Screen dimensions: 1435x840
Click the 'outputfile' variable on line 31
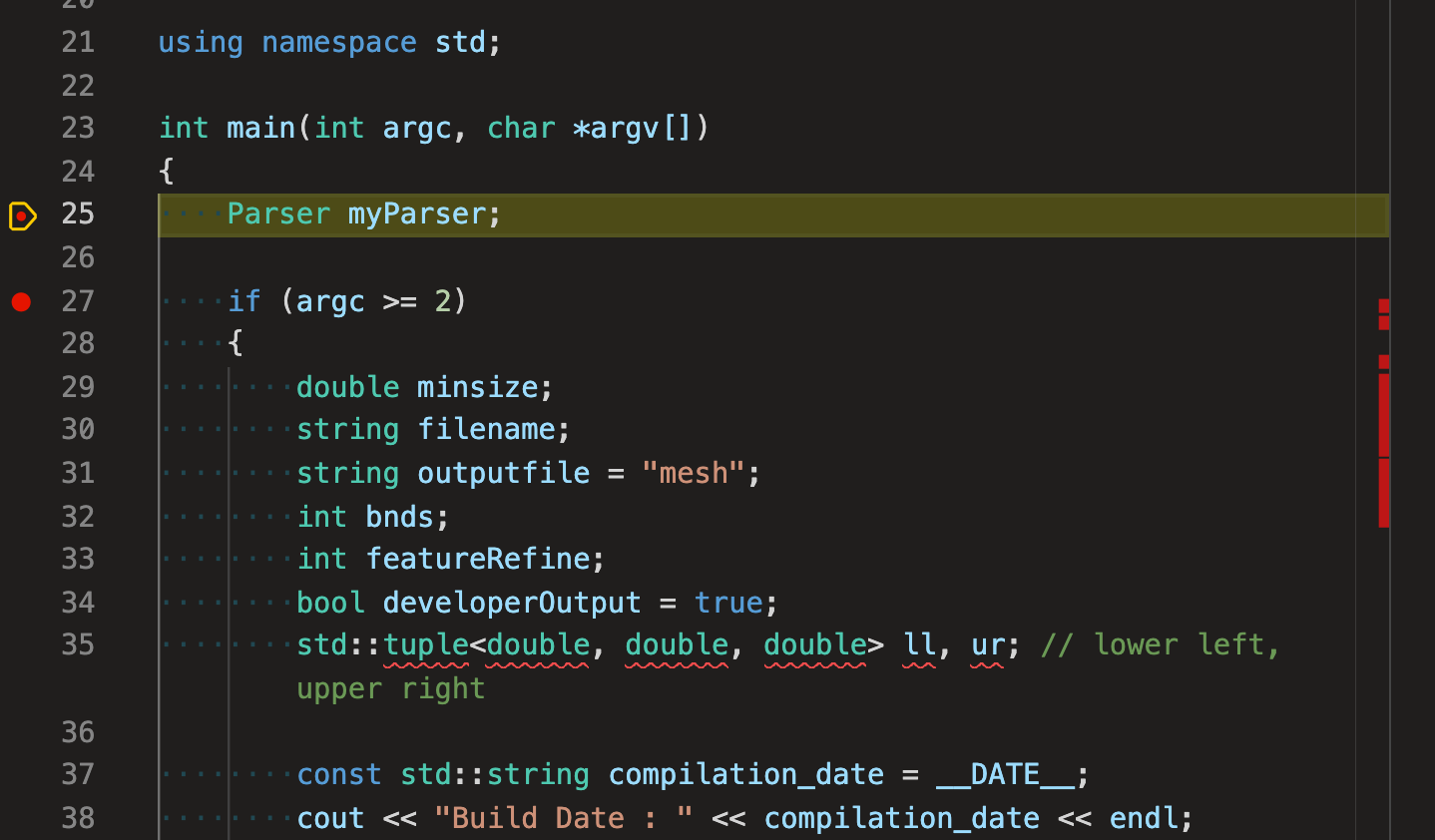503,473
